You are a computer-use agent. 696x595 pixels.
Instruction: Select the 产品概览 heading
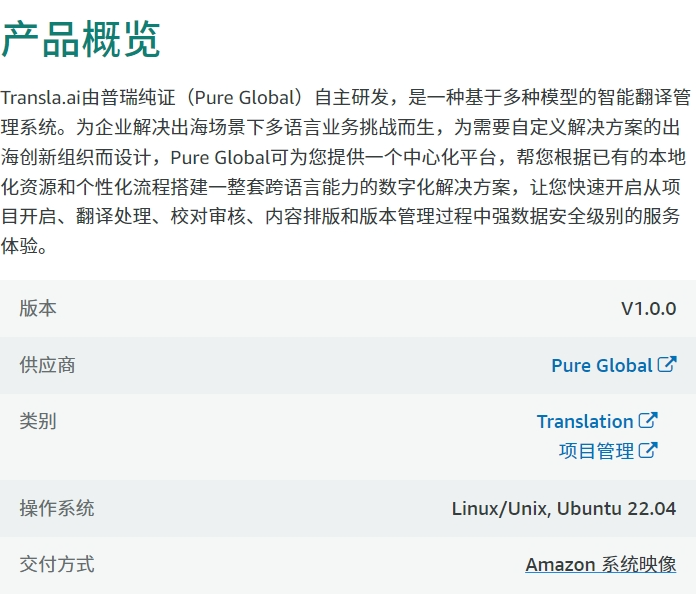click(x=80, y=40)
